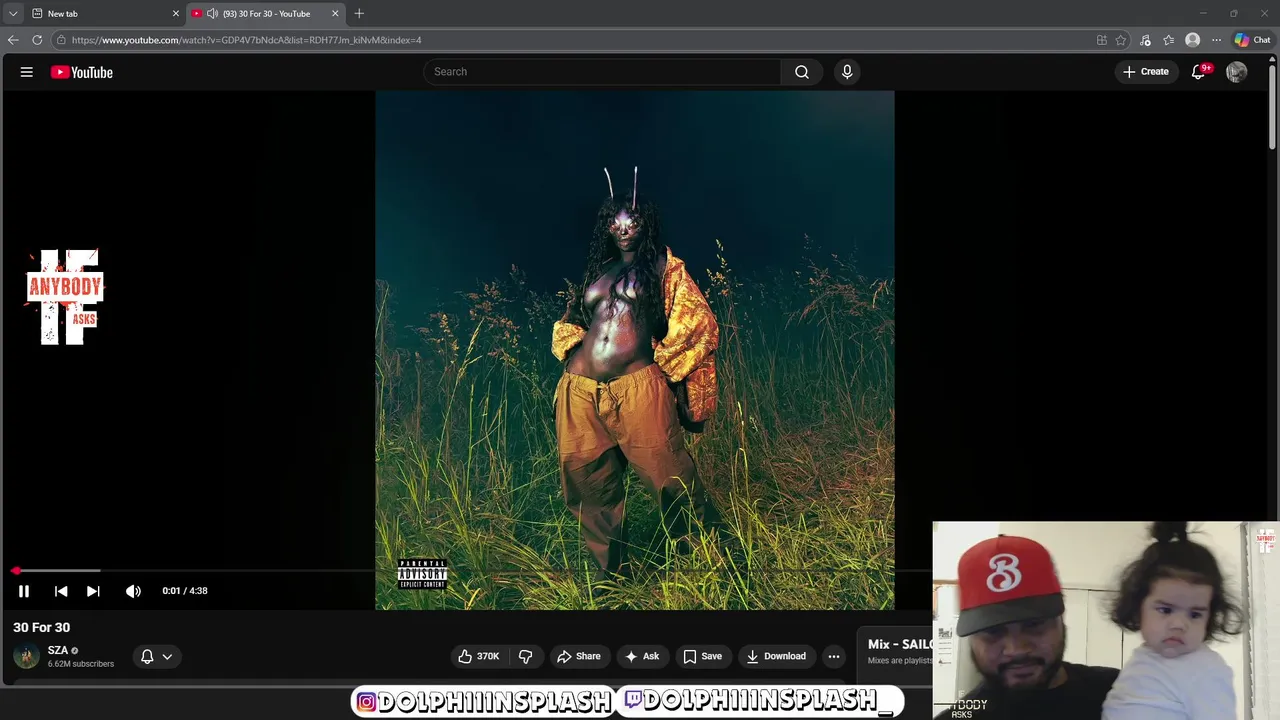Screen dimensions: 1280x720
Task: Toggle the SZA channel notification bell
Action: (147, 656)
